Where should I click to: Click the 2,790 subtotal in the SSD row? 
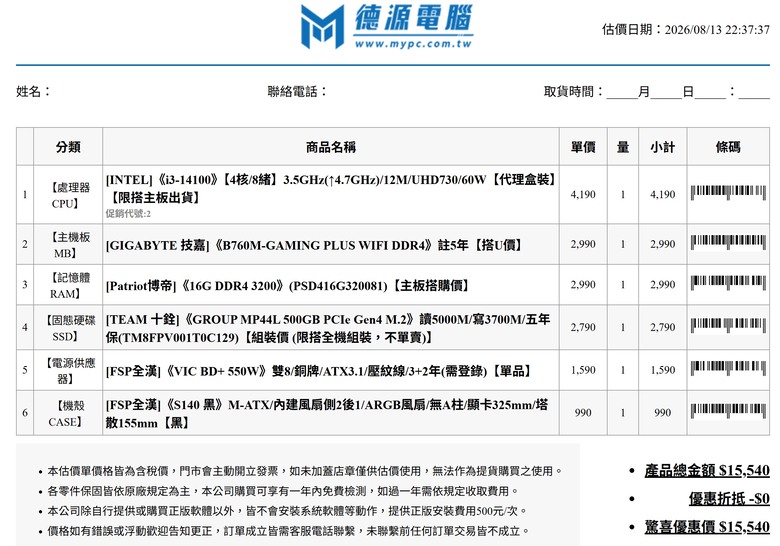(x=663, y=327)
